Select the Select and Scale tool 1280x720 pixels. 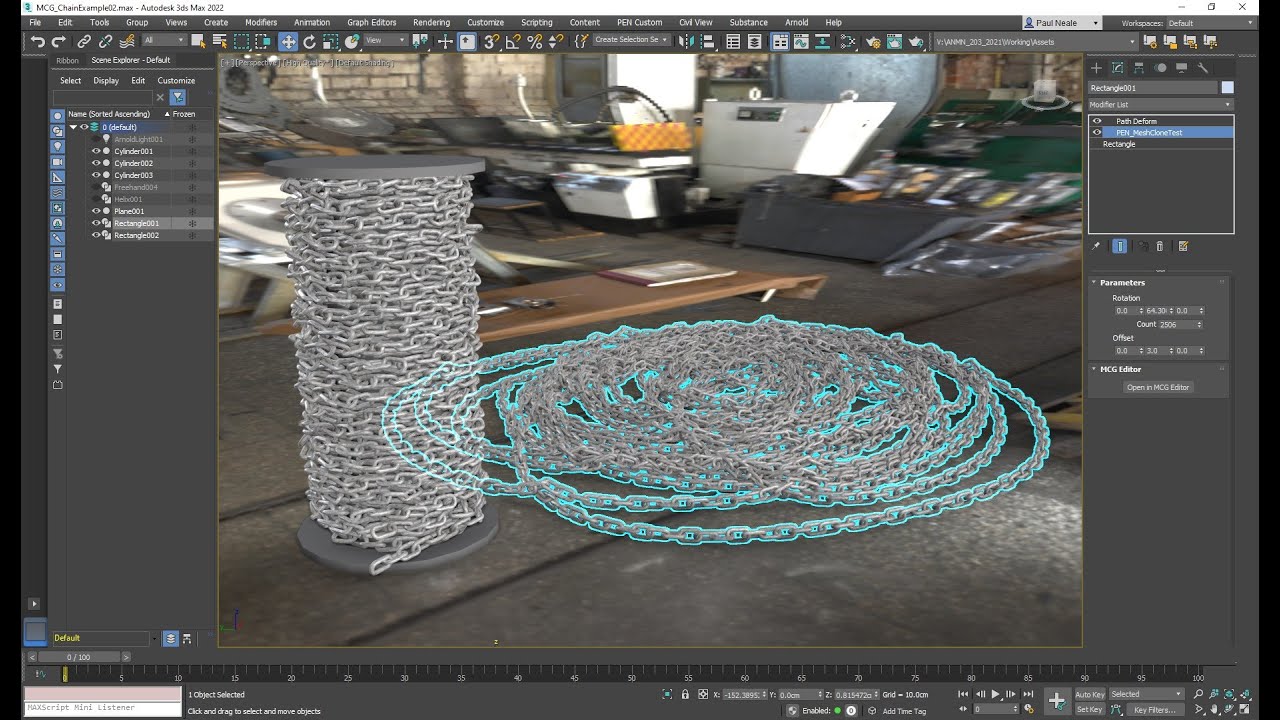click(331, 41)
